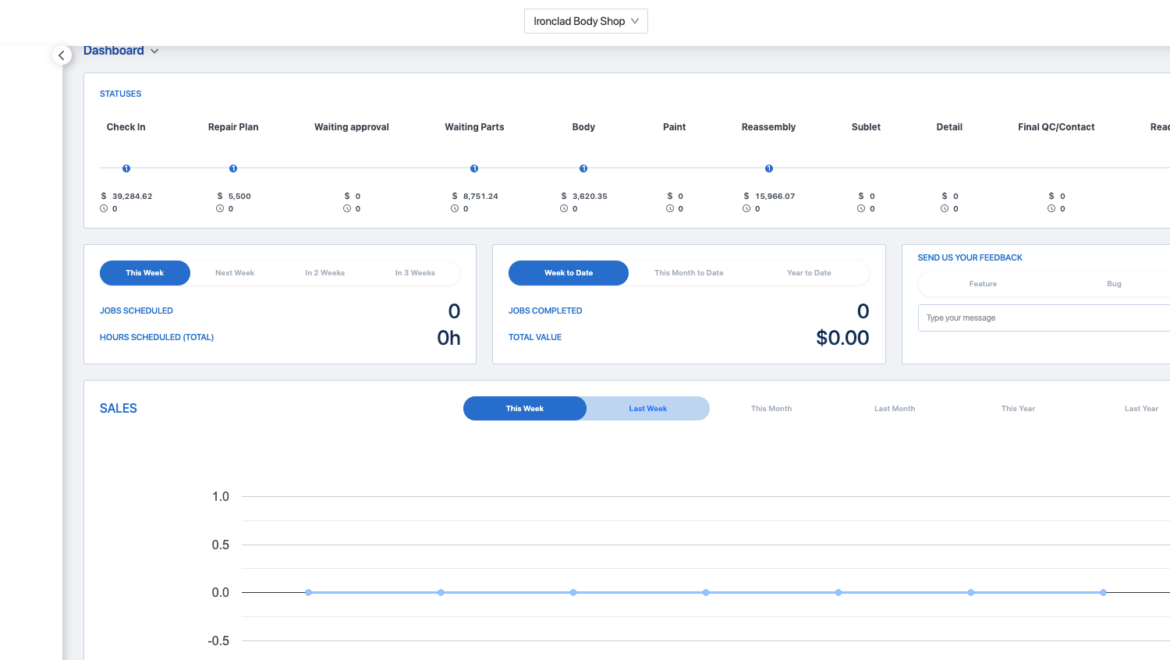Click the Reassembly status count dot
1170x660 pixels.
[769, 169]
